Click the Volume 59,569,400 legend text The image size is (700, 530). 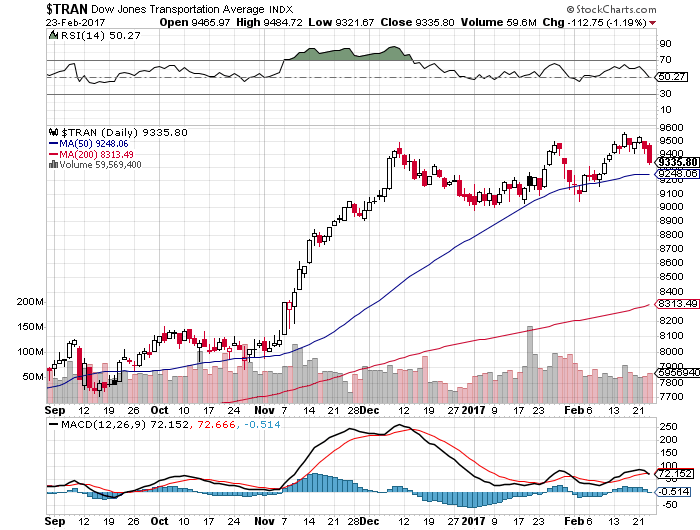click(100, 165)
